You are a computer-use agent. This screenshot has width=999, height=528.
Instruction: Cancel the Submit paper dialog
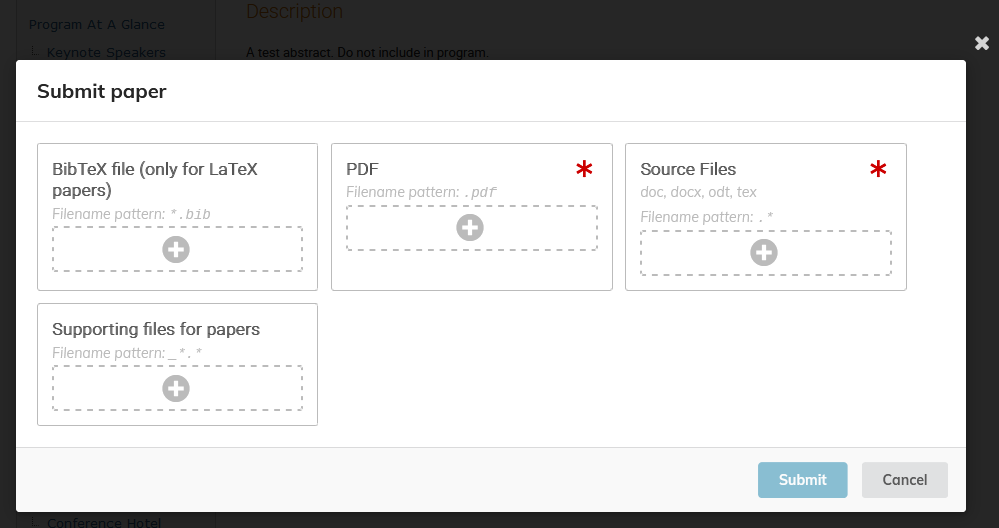[905, 480]
